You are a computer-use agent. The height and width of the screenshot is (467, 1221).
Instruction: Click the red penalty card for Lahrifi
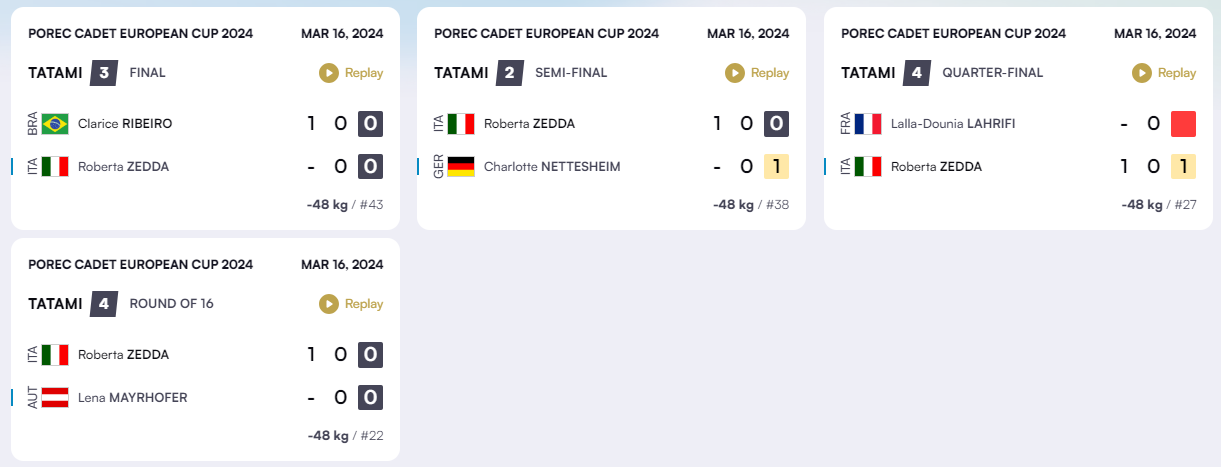[x=1184, y=124]
